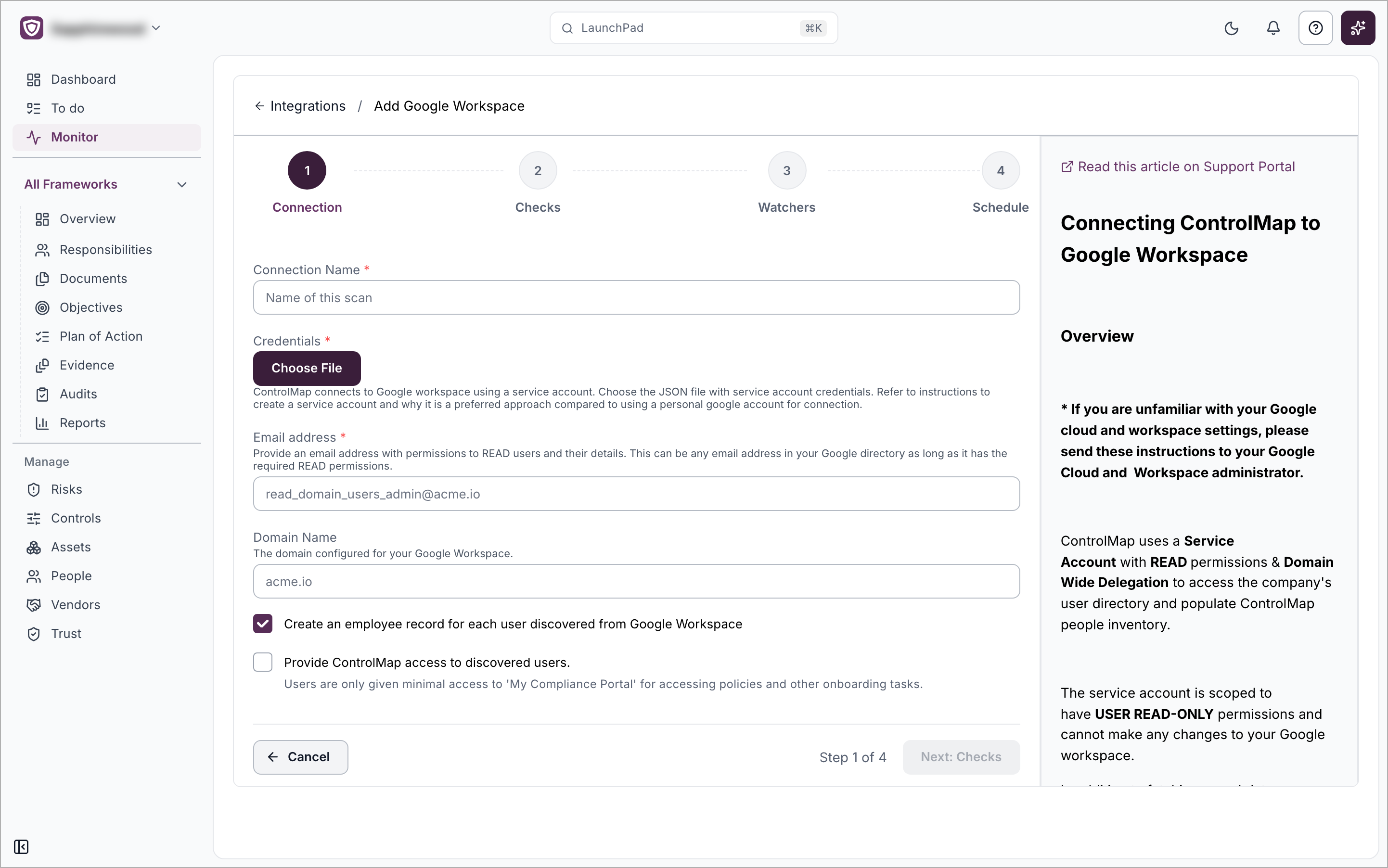Click the Risks shield icon

coord(34,490)
